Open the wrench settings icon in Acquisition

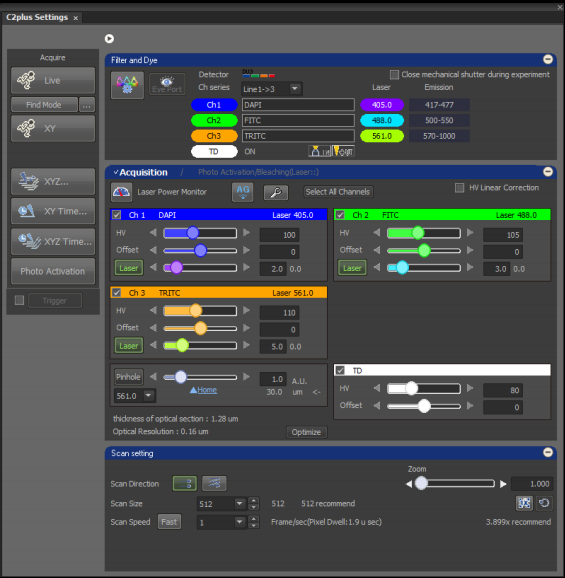pyautogui.click(x=276, y=192)
